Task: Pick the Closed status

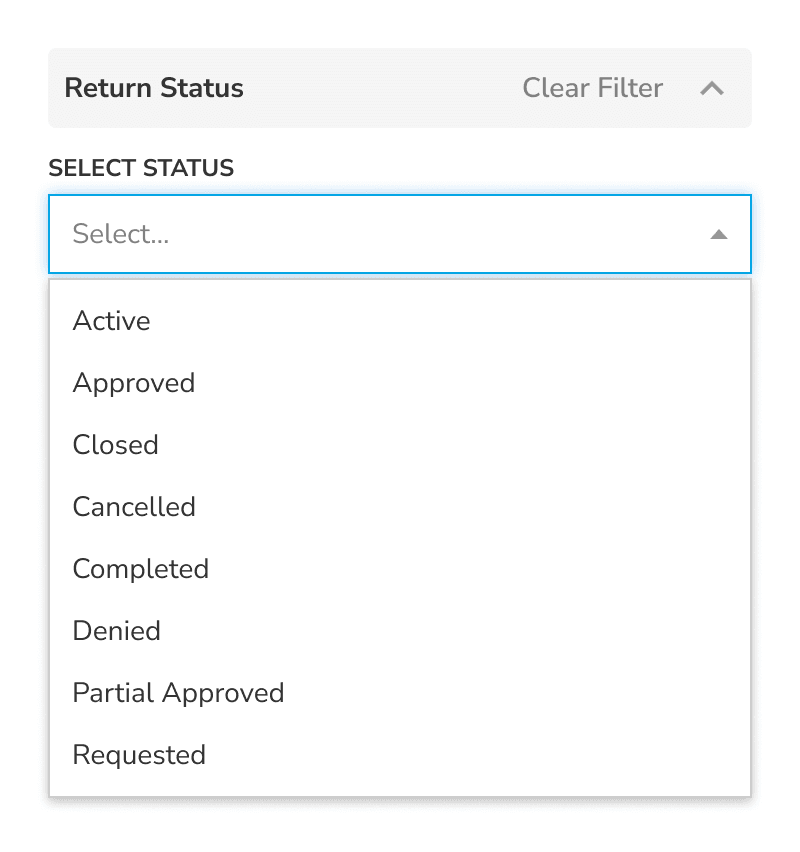Action: click(x=115, y=445)
